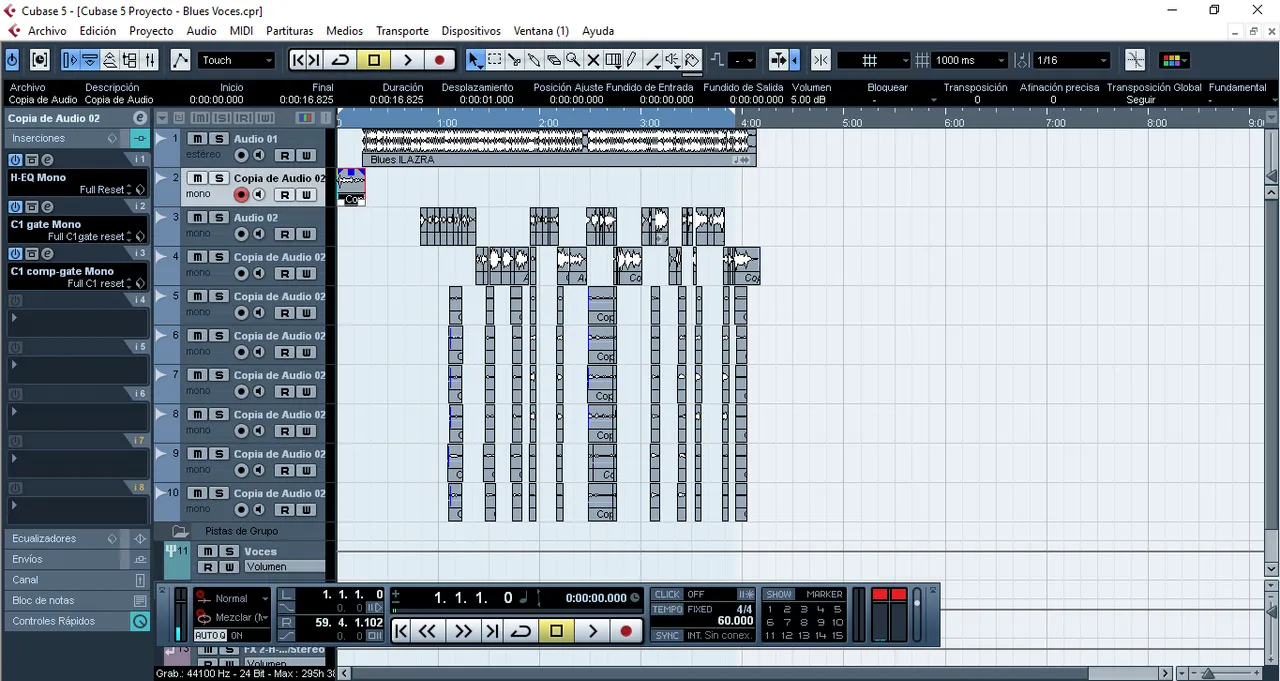Select the Blues ILAZRA audio clip
The width and height of the screenshot is (1280, 681).
559,146
